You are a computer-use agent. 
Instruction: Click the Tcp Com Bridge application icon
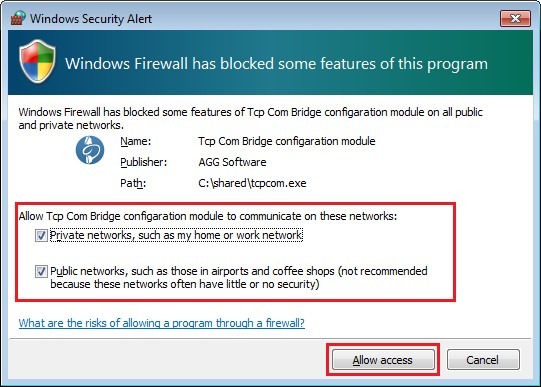pyautogui.click(x=90, y=150)
